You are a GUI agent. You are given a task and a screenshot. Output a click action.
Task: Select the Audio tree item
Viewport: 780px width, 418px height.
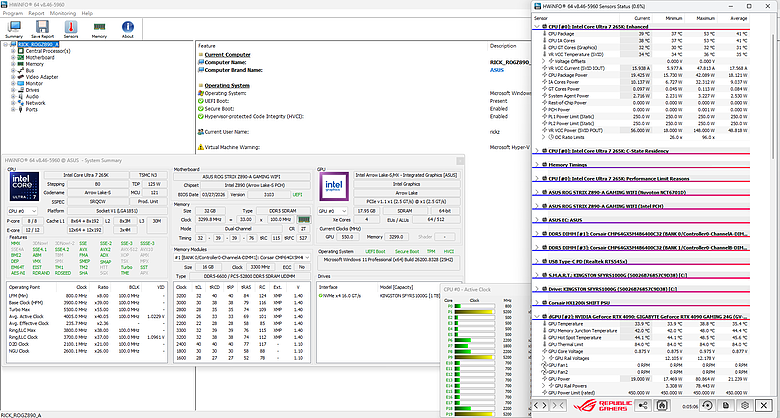[x=32, y=96]
